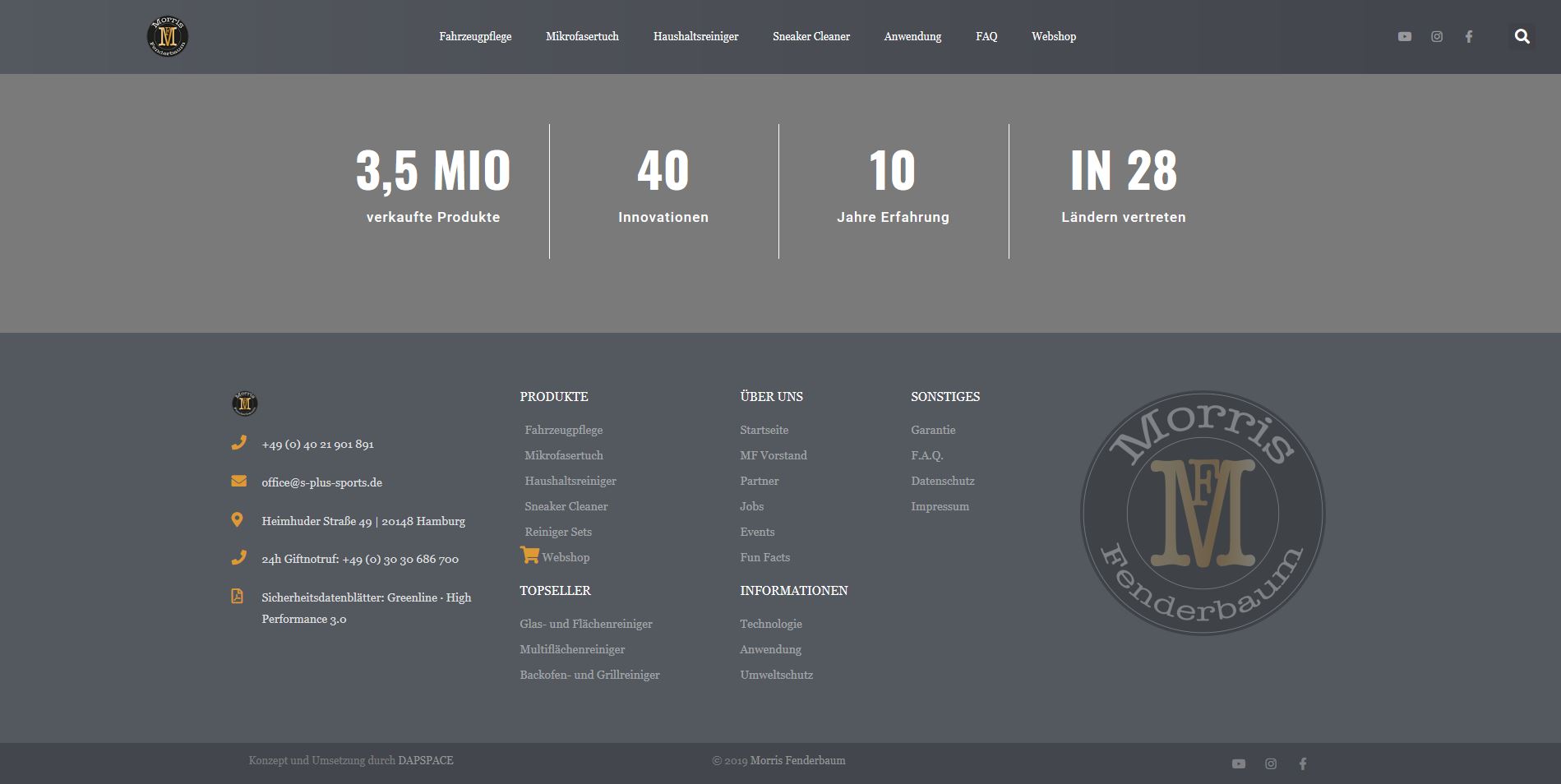Click the Morris Fenderbaum logo in header
The image size is (1561, 784).
pos(168,36)
